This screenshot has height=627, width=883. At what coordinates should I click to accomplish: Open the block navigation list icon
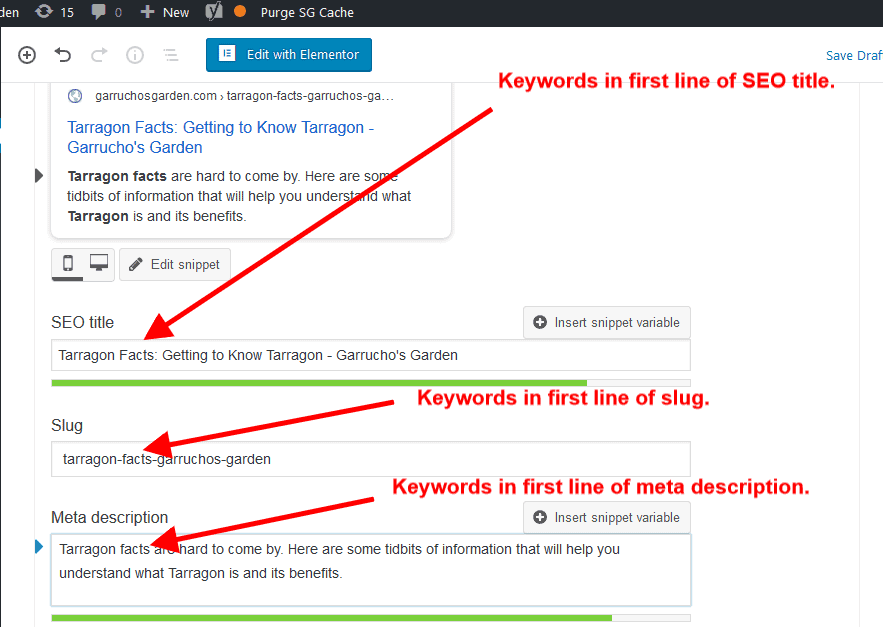coord(171,55)
